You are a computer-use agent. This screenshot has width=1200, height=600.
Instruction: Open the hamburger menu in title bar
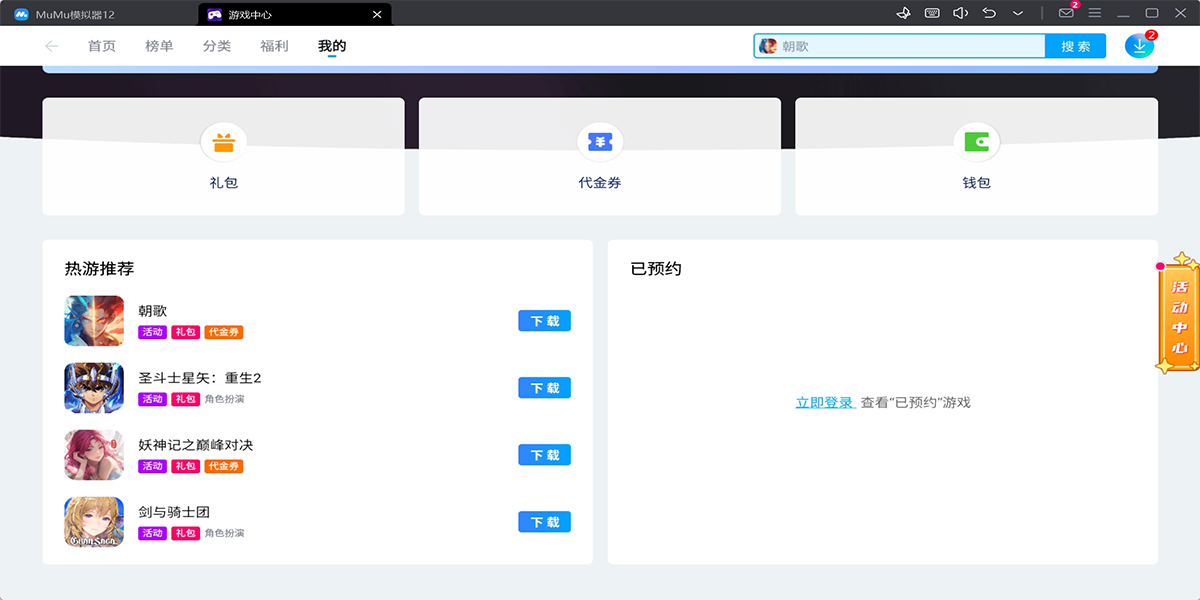tap(1095, 13)
